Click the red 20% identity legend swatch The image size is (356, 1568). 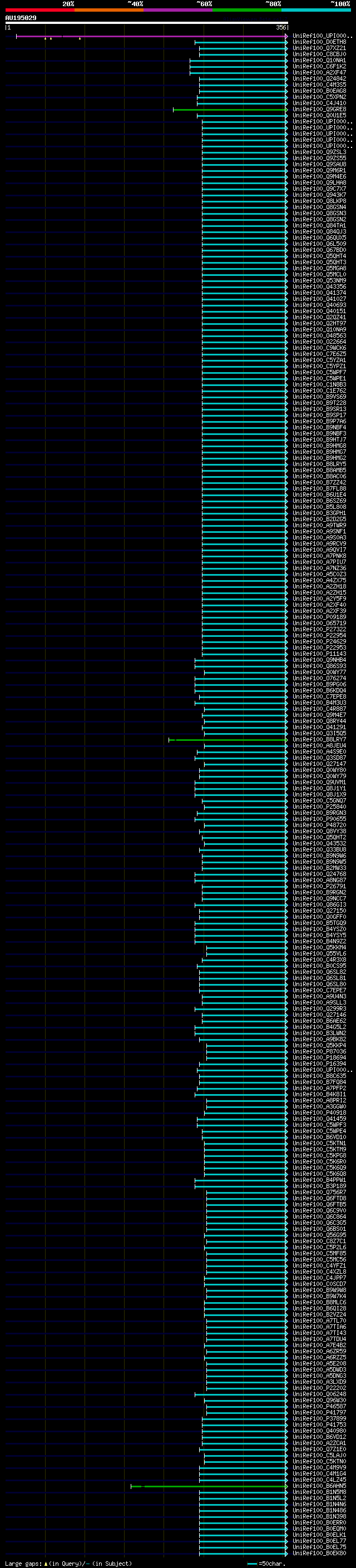coord(39,10)
